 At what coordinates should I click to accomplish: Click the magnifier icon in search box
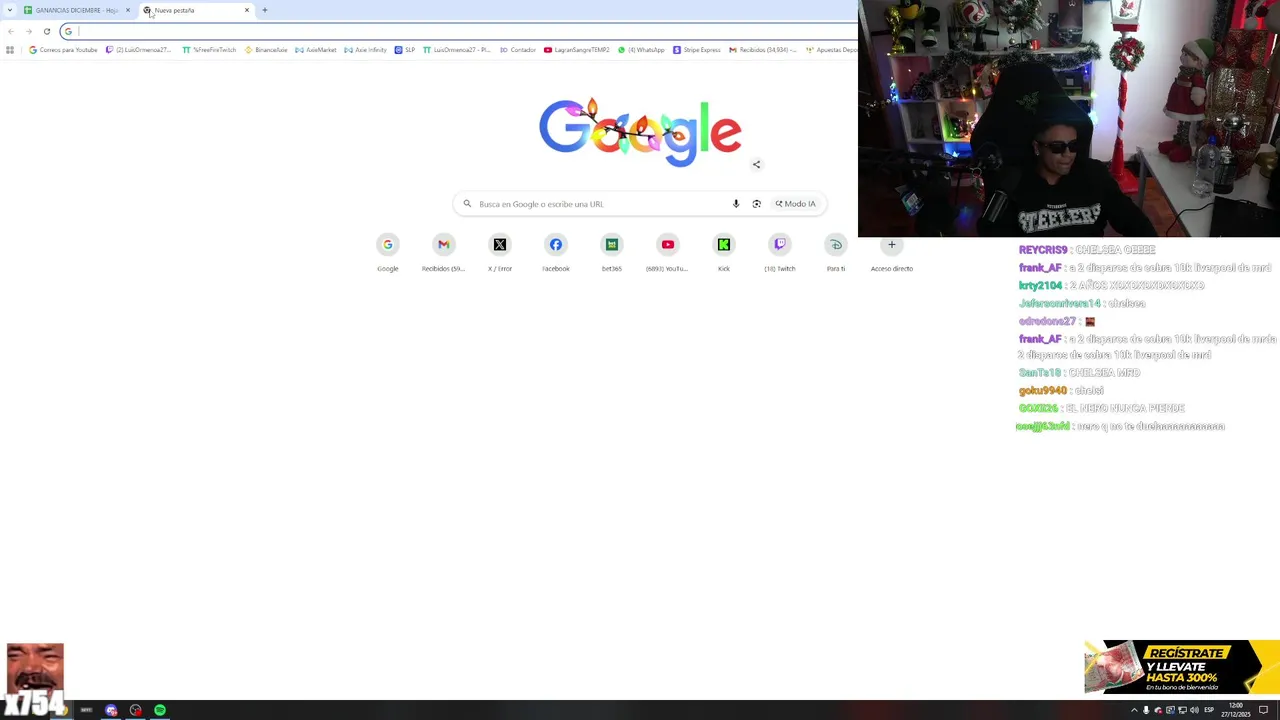pyautogui.click(x=467, y=204)
